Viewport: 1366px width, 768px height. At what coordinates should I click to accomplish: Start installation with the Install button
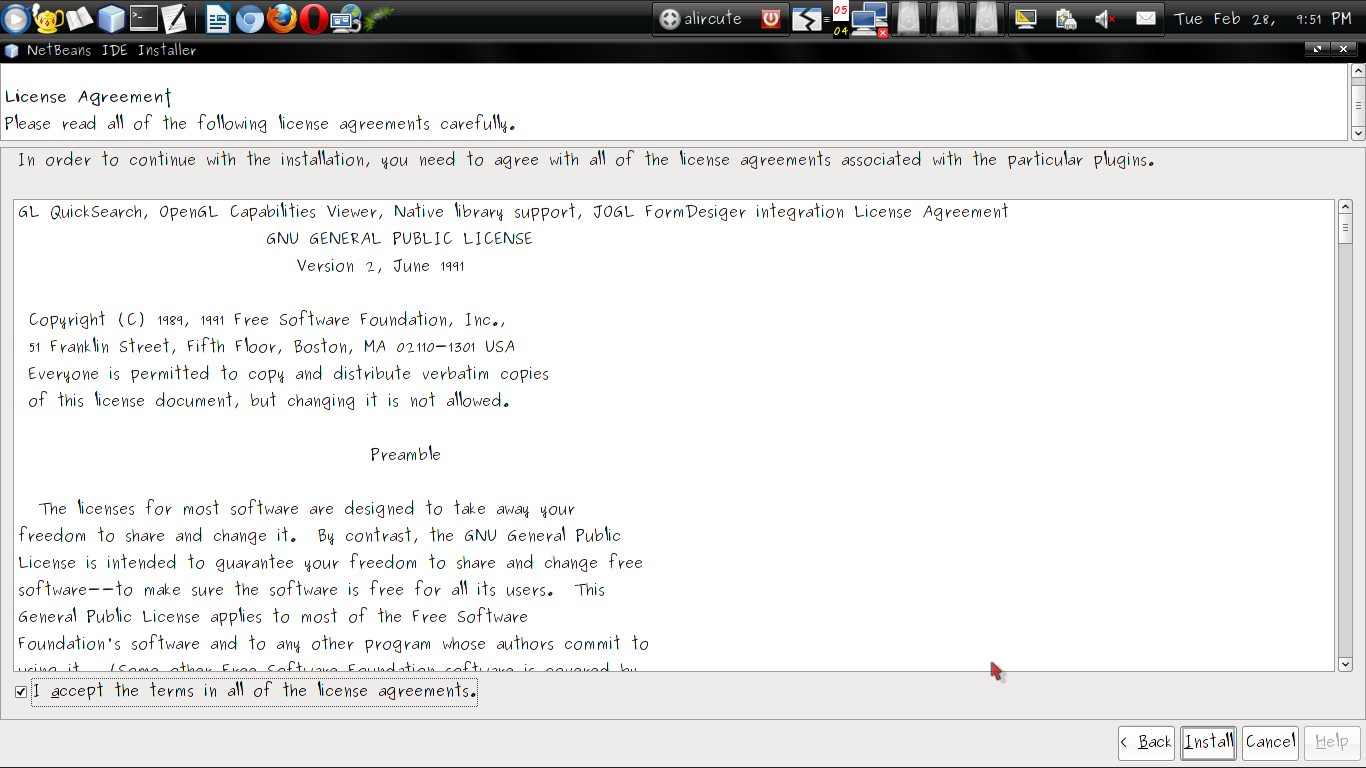1208,742
